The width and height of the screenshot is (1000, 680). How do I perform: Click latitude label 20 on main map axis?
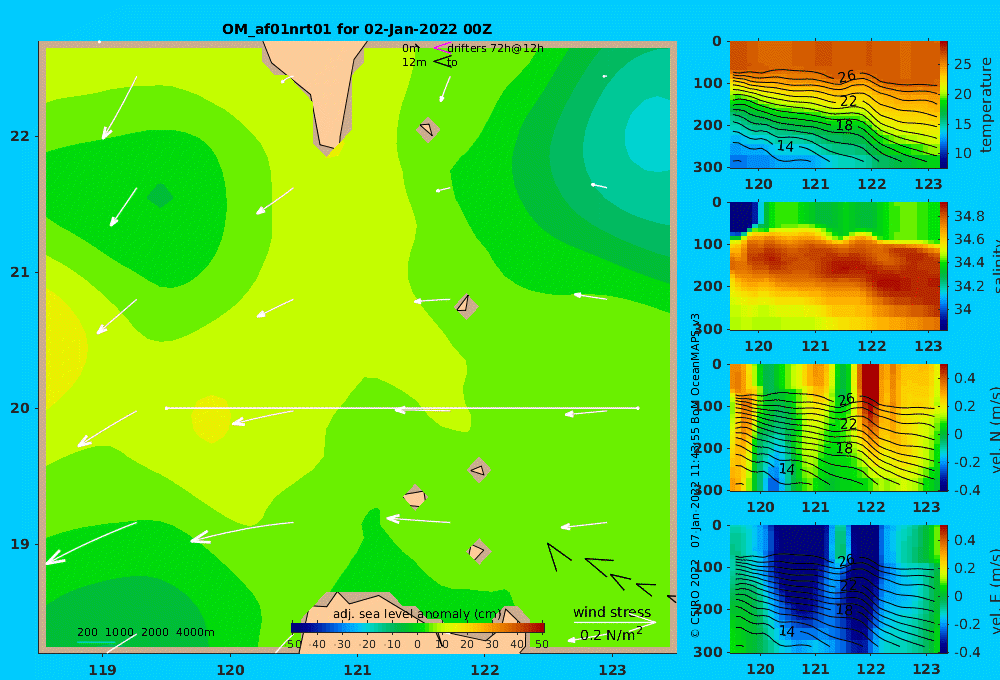point(20,408)
